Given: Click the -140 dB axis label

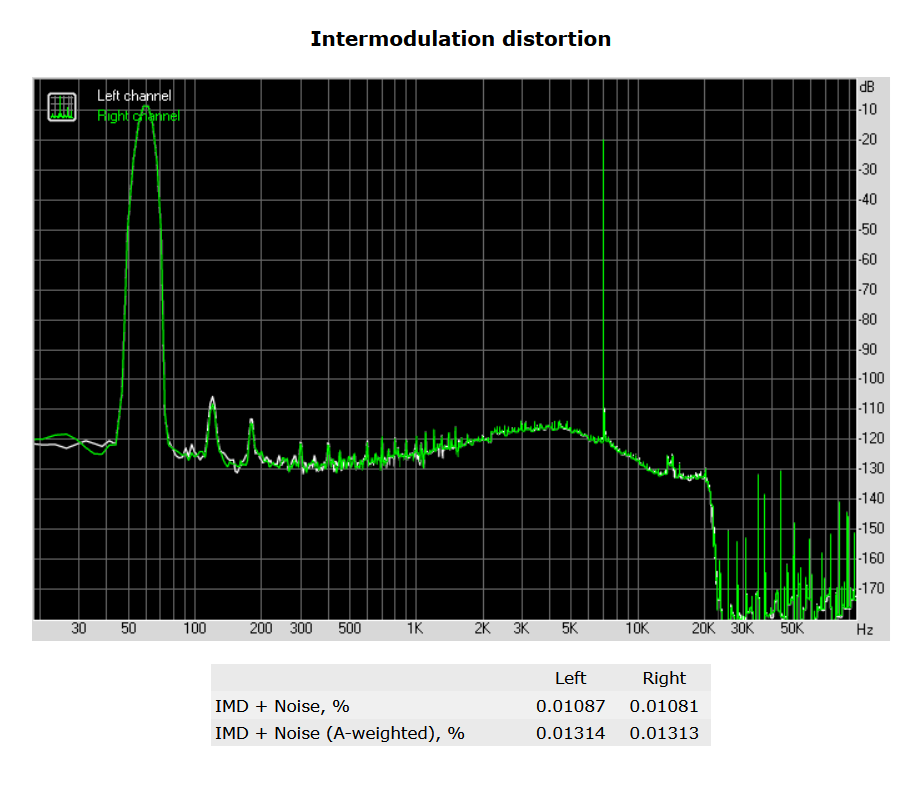Looking at the screenshot, I should pos(871,498).
